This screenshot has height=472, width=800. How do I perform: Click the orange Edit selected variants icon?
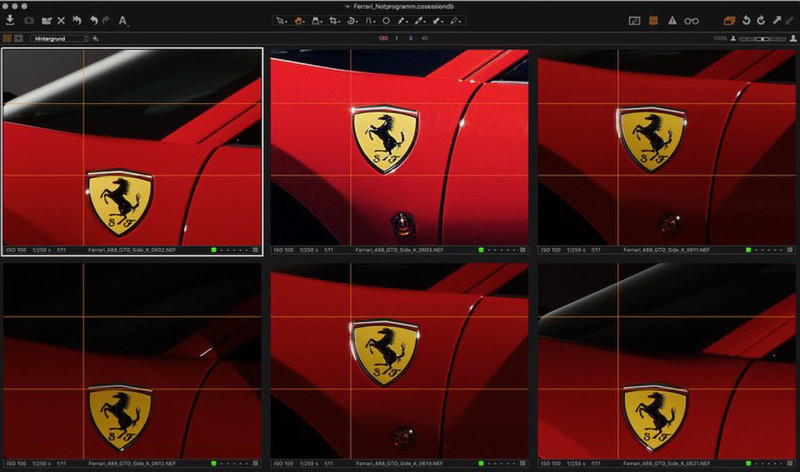(x=729, y=21)
